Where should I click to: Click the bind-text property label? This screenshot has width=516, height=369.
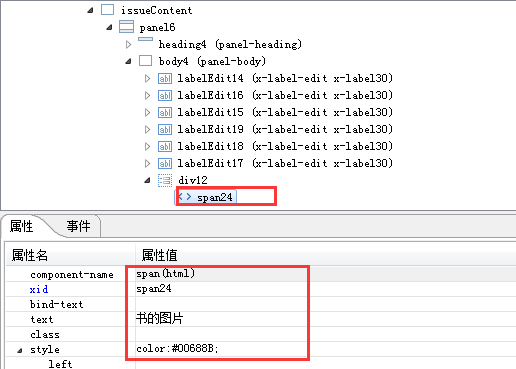coord(56,304)
